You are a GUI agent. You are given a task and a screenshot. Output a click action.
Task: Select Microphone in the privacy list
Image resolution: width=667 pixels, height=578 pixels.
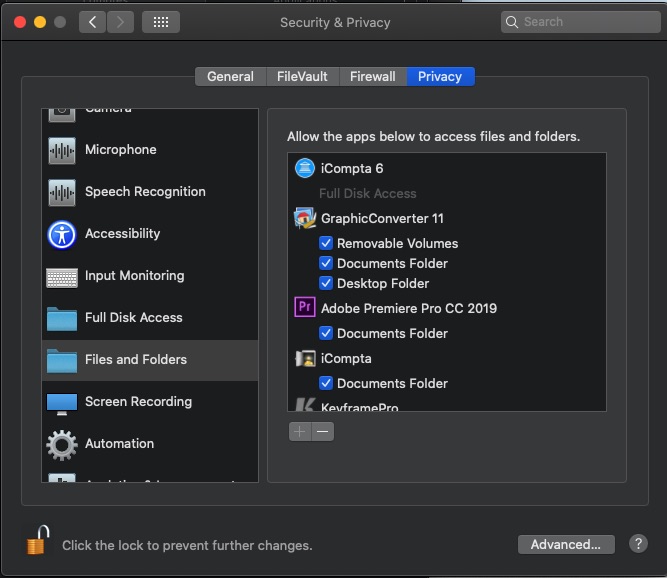coord(150,150)
